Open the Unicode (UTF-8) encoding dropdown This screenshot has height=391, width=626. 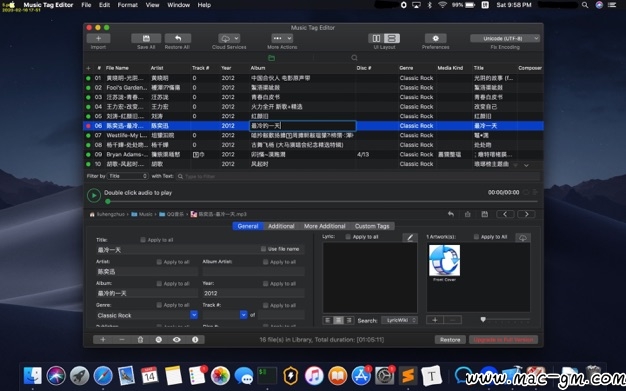[505, 38]
